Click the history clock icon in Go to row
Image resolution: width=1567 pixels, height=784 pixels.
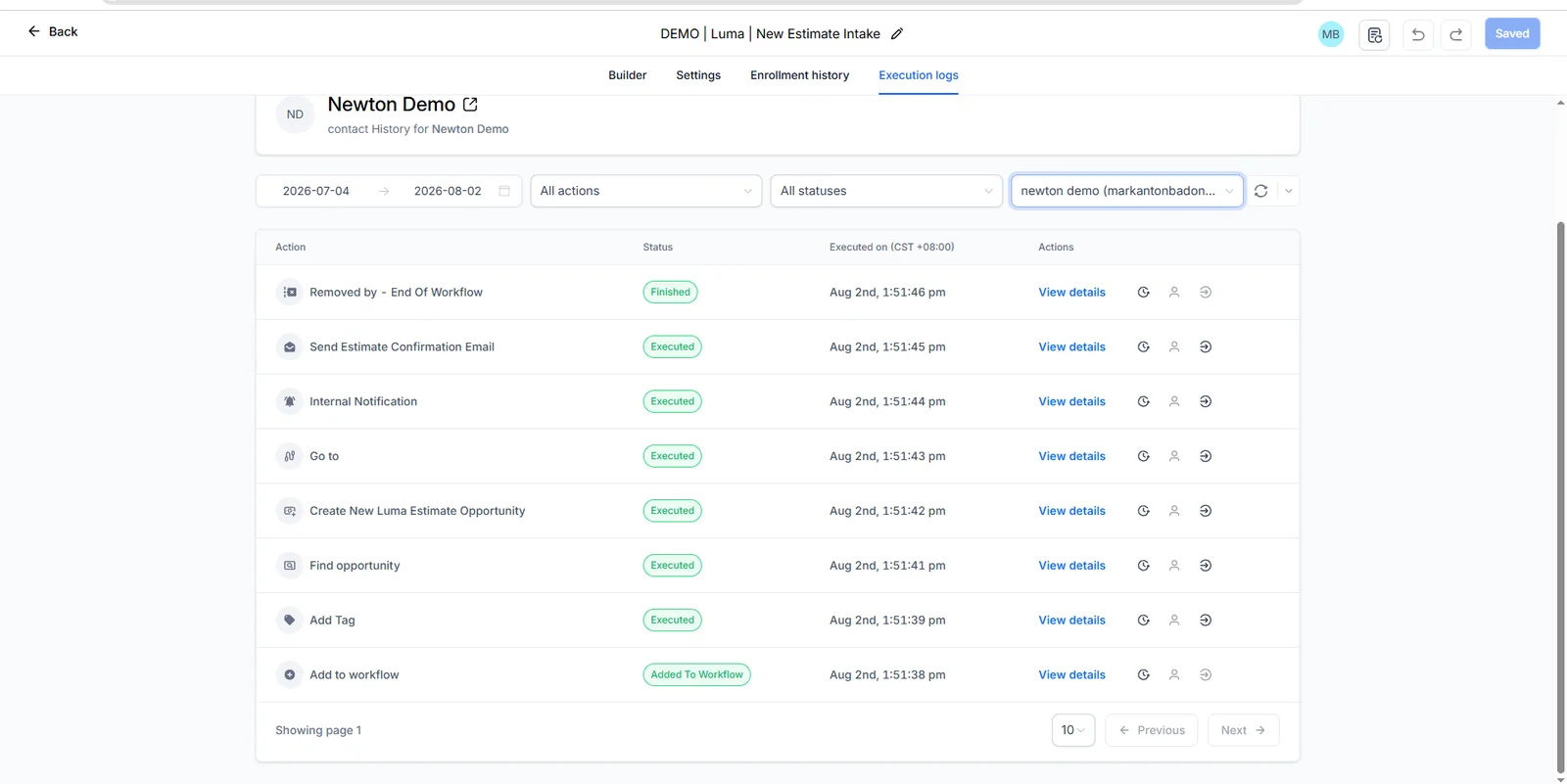[x=1143, y=456]
